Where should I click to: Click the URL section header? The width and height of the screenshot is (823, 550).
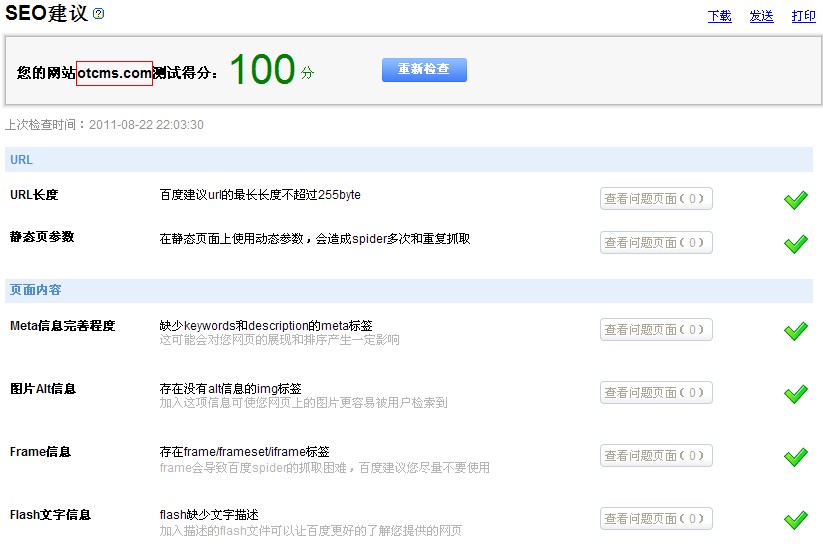409,160
